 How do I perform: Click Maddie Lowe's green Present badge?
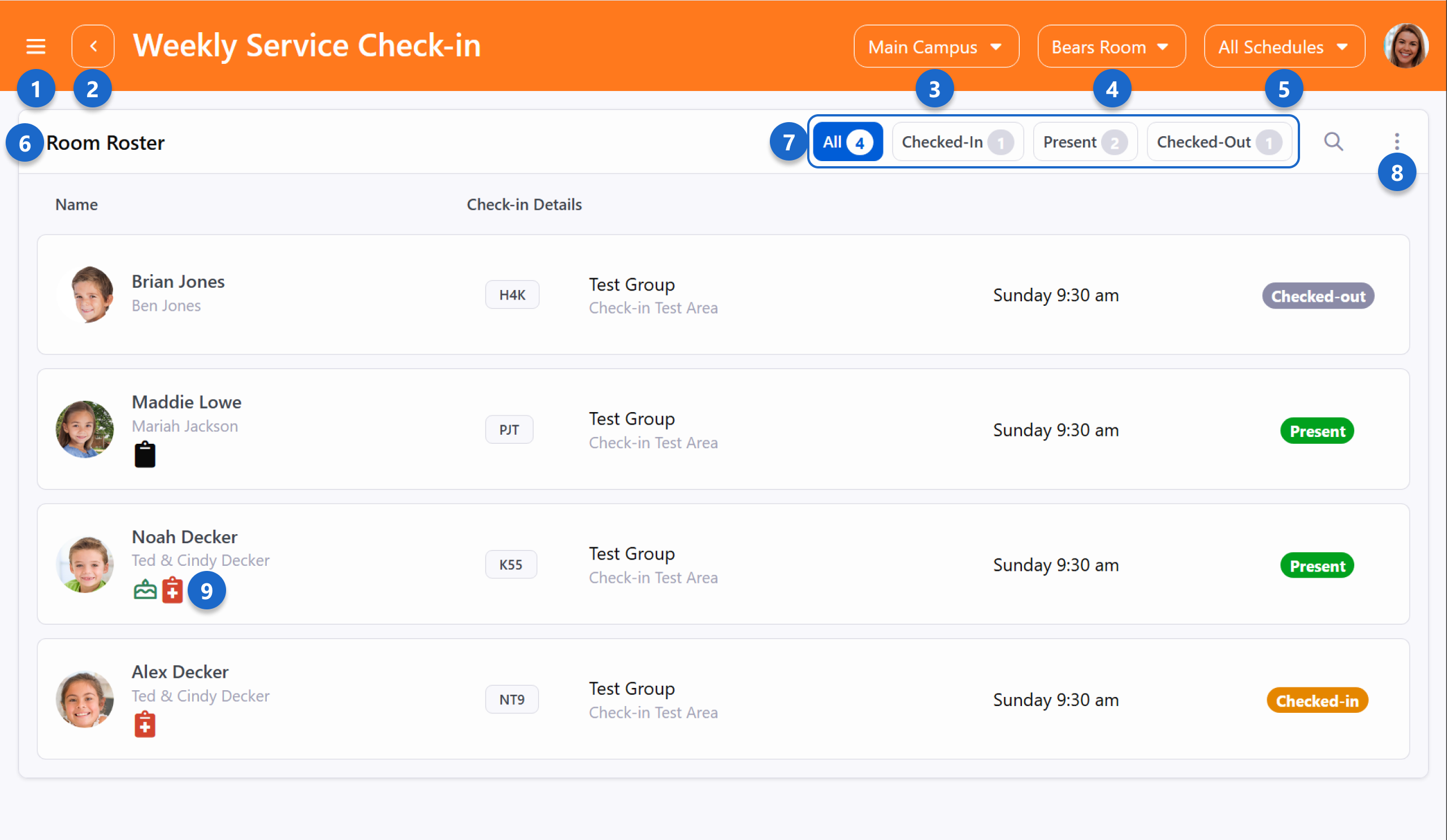[x=1316, y=431]
